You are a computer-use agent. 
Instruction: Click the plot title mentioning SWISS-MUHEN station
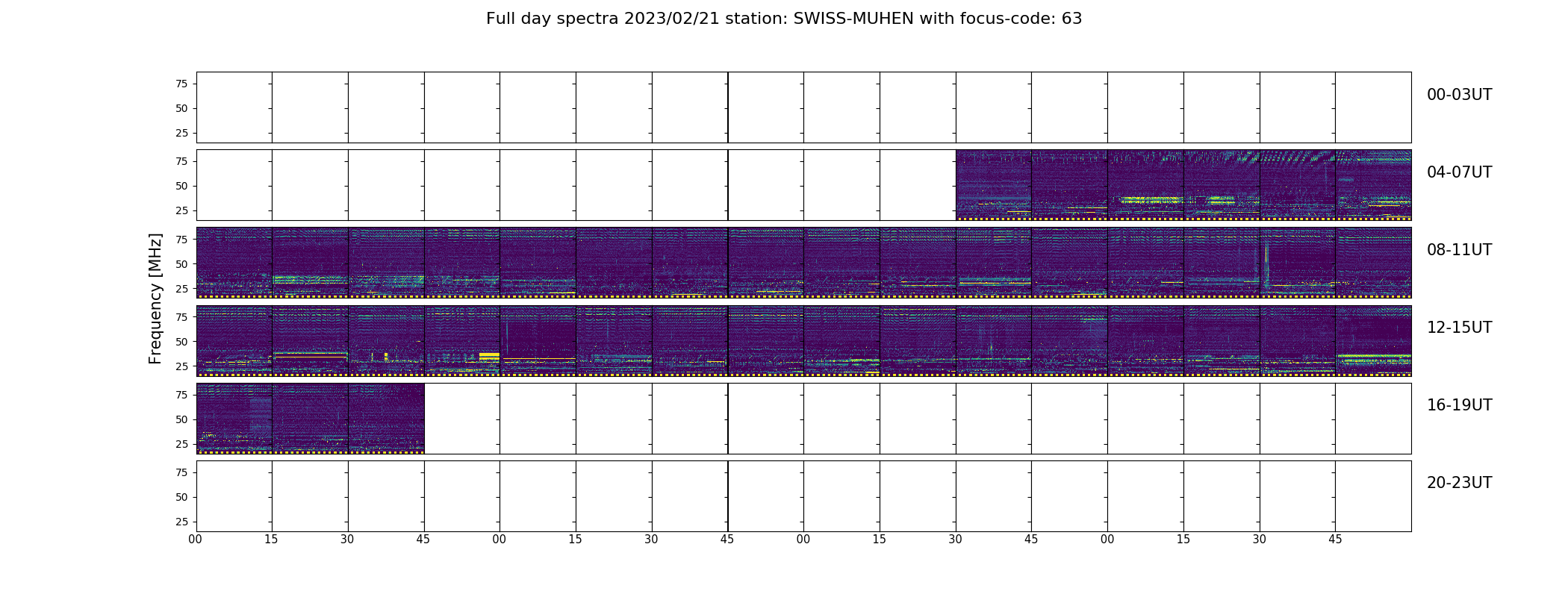click(x=784, y=19)
